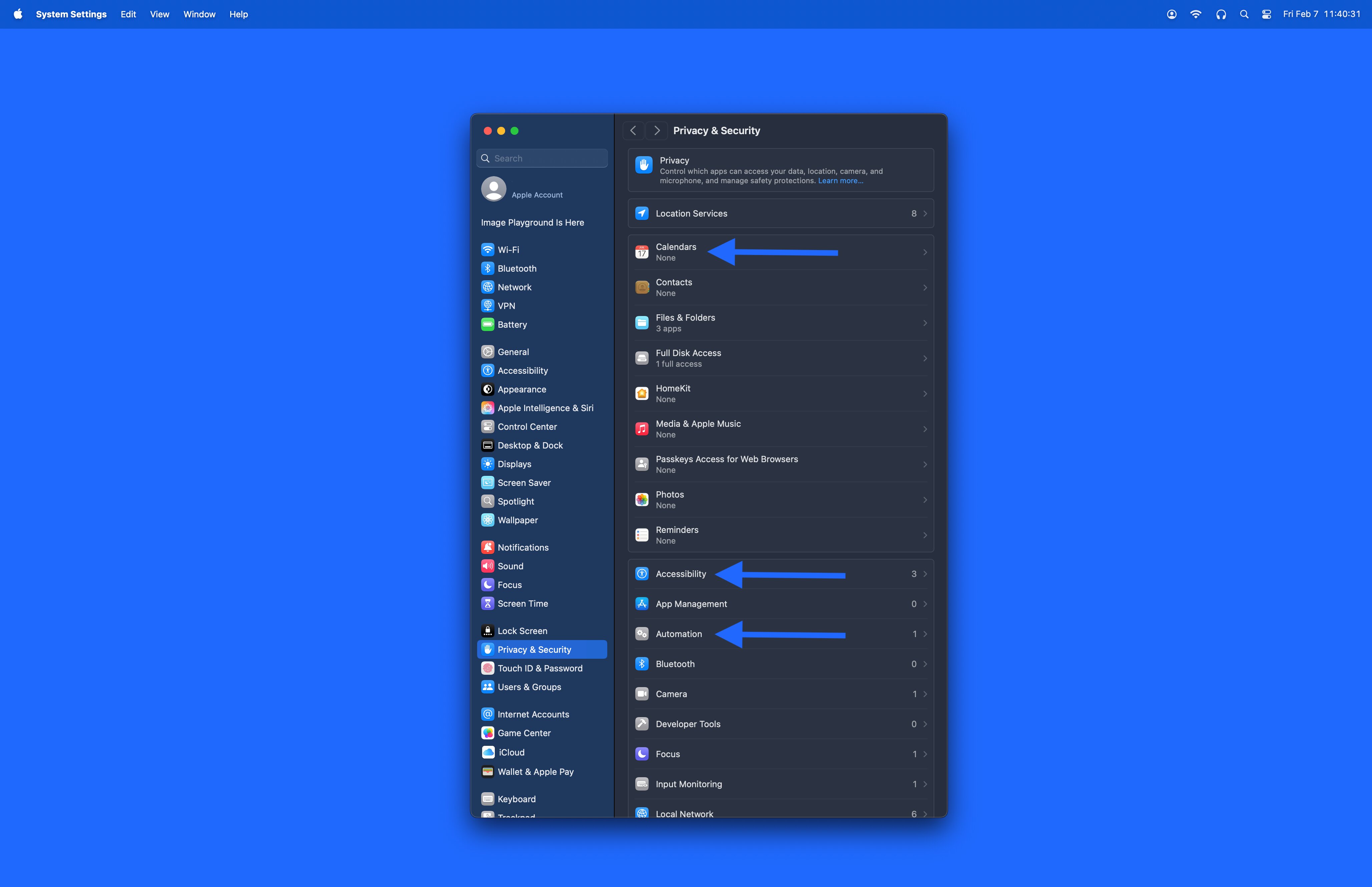Open the Apple menu

click(18, 14)
